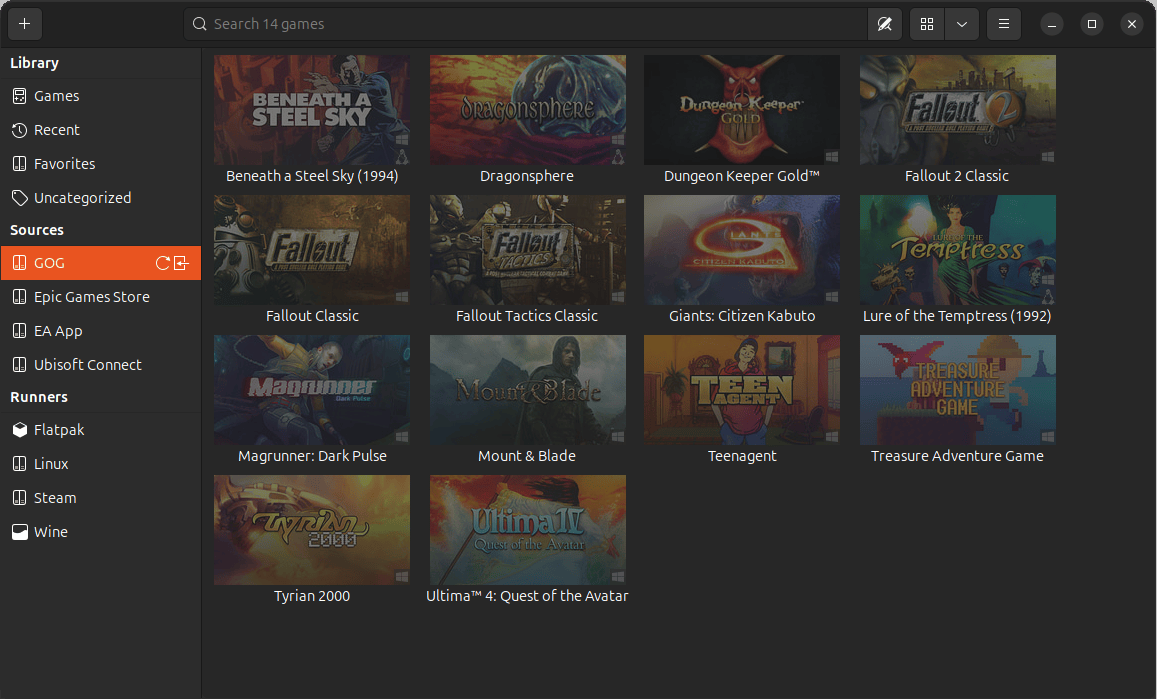The width and height of the screenshot is (1157, 699).
Task: Select Giants: Citizen Kabuto cover
Action: [x=742, y=249]
